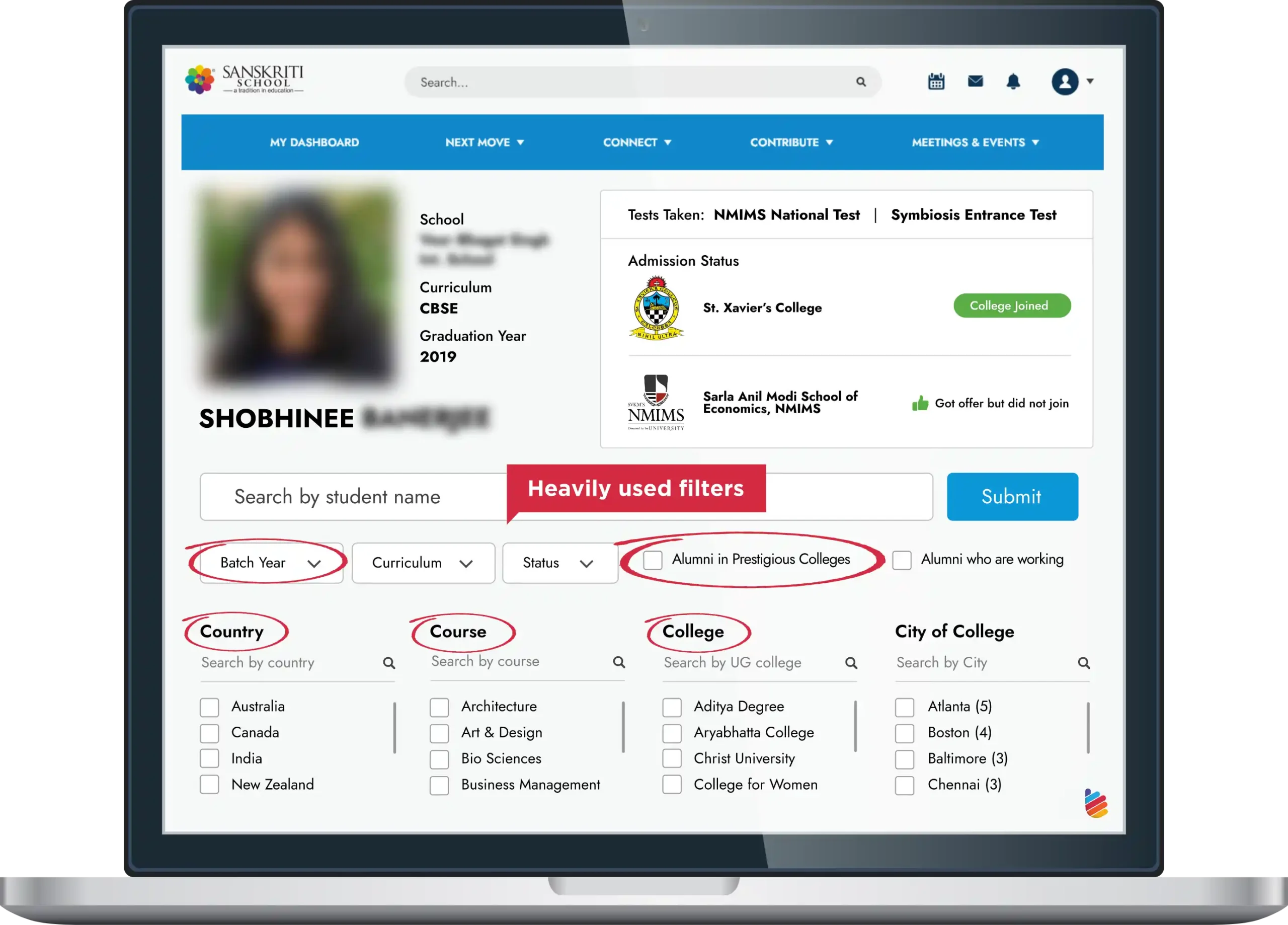Viewport: 1288px width, 925px height.
Task: Click the user profile avatar icon
Action: [x=1065, y=82]
